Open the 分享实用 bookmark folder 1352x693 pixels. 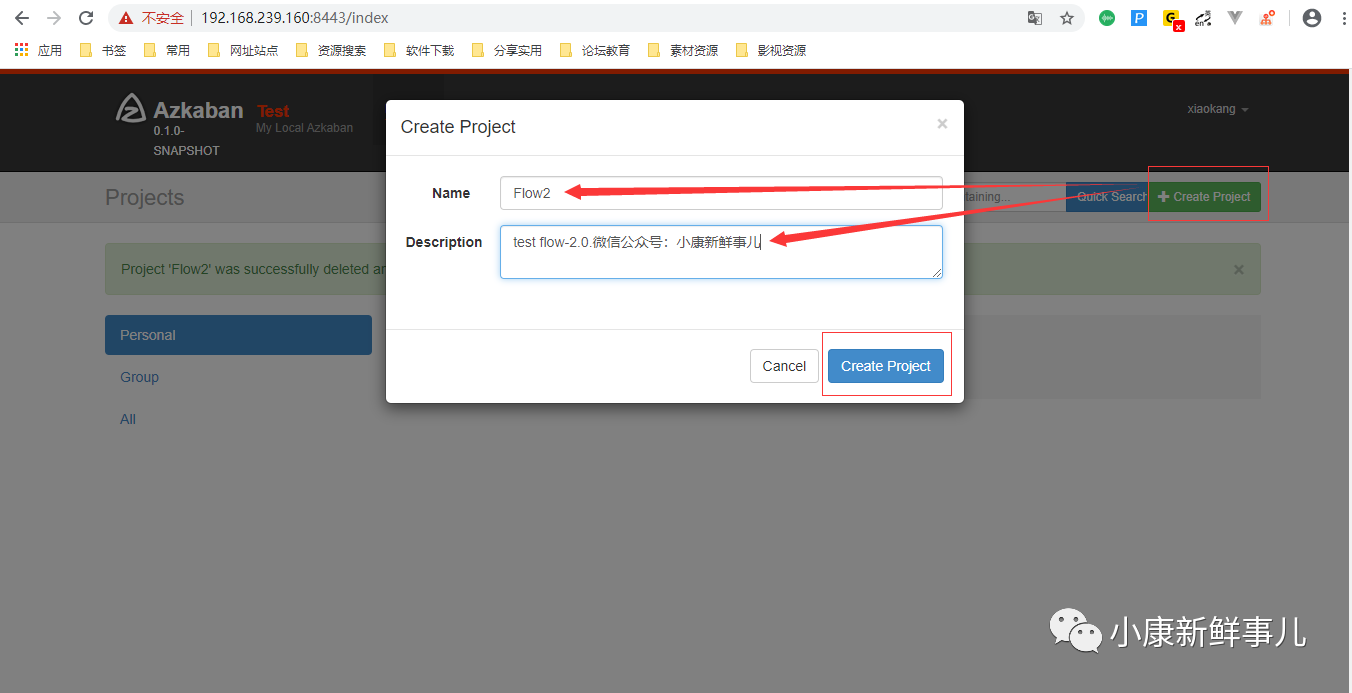[506, 50]
